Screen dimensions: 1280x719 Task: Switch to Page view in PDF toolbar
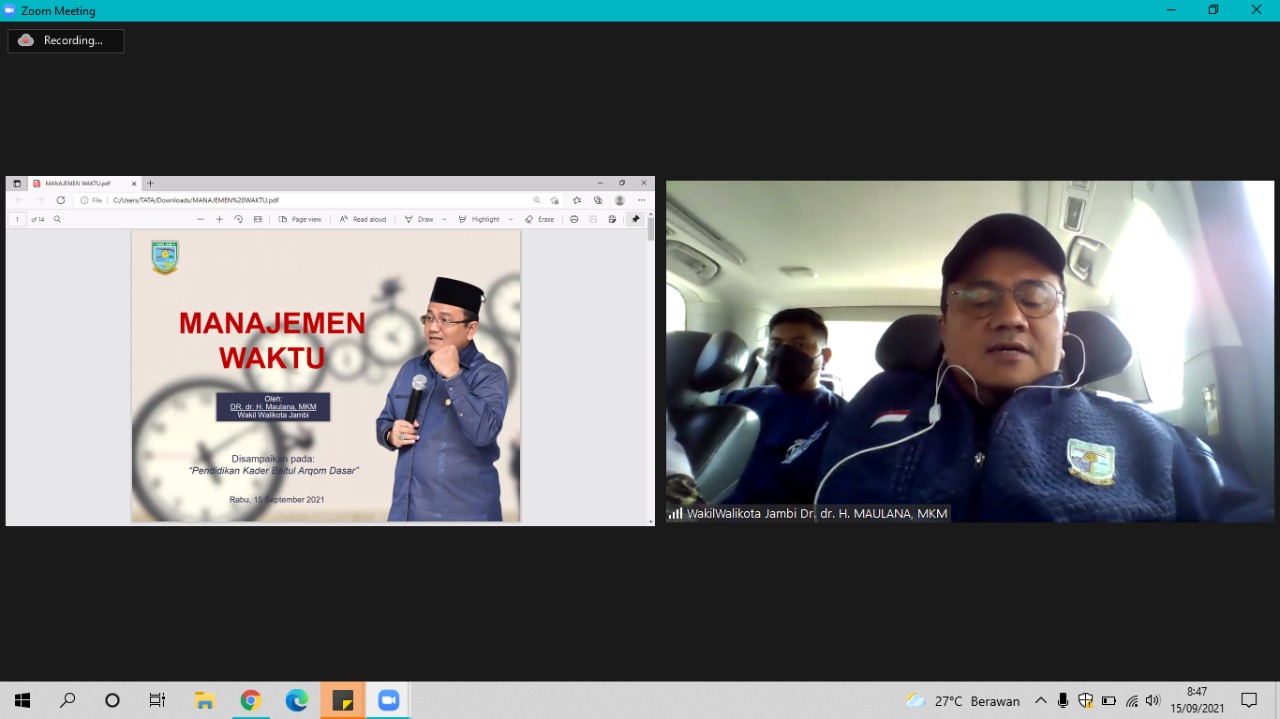tap(300, 219)
